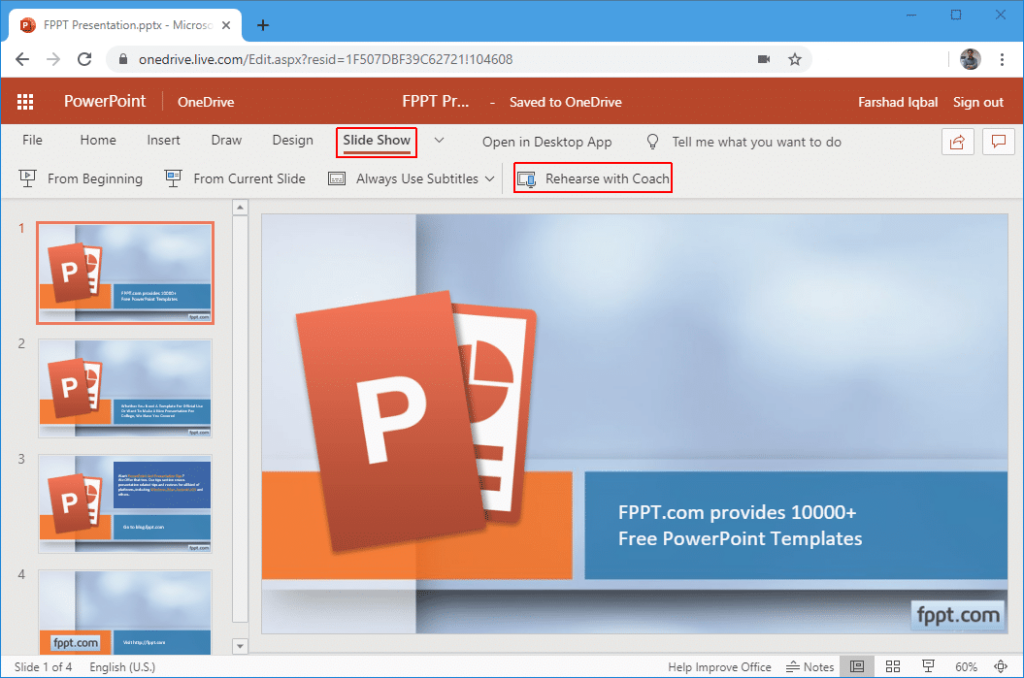Bookmark the page with the star icon
Viewport: 1024px width, 678px height.
pyautogui.click(x=795, y=59)
